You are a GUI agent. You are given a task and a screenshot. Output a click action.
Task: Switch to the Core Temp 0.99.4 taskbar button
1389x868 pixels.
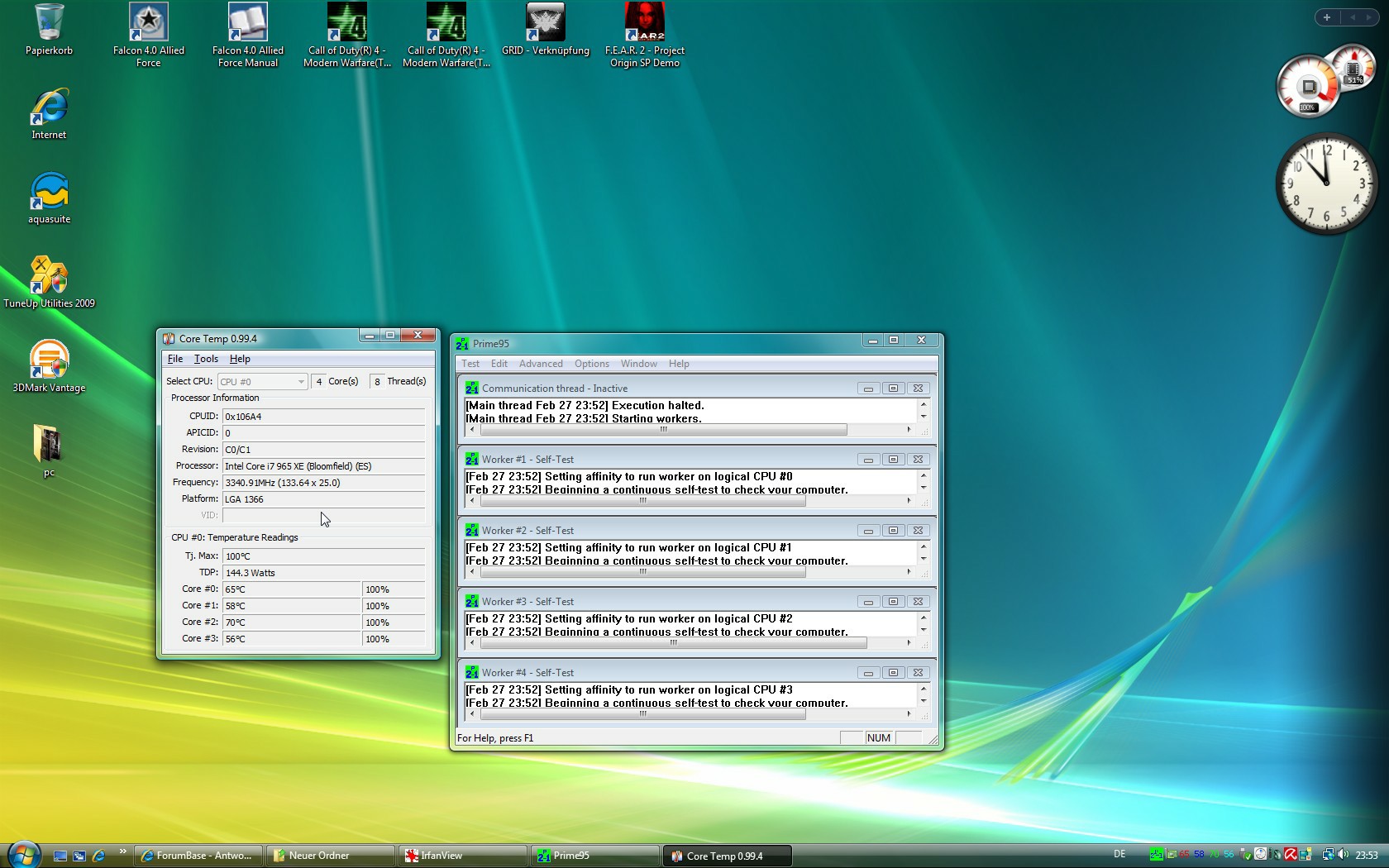point(728,856)
